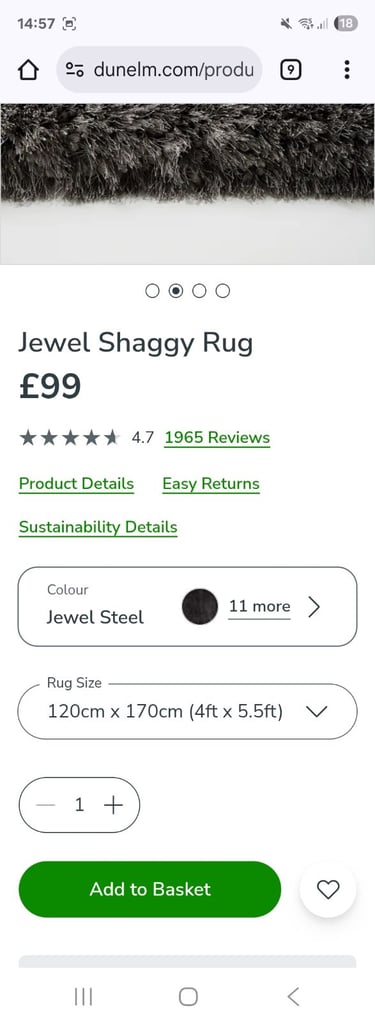Tap the Android home navigation button
This screenshot has width=375, height=1024.
click(188, 996)
